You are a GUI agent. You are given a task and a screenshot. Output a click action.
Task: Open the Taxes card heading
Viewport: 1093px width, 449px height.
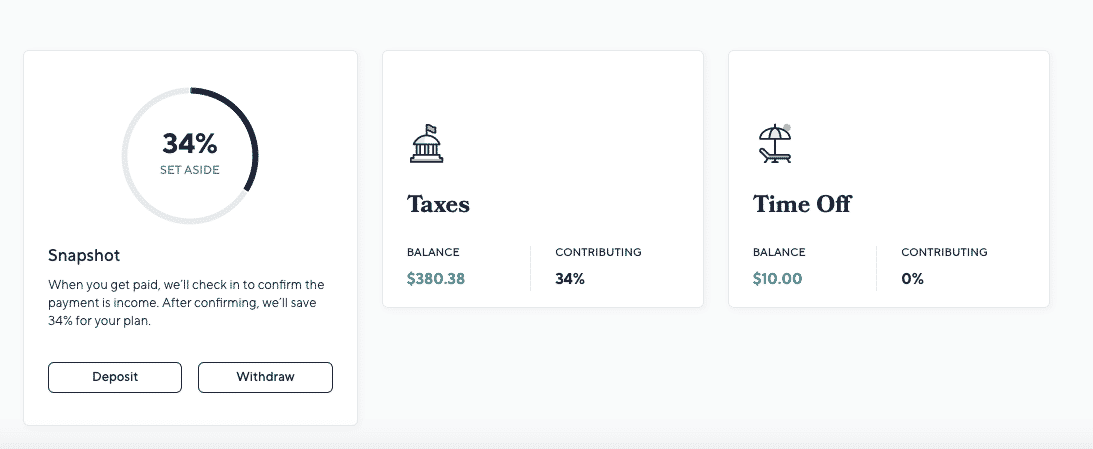[438, 204]
